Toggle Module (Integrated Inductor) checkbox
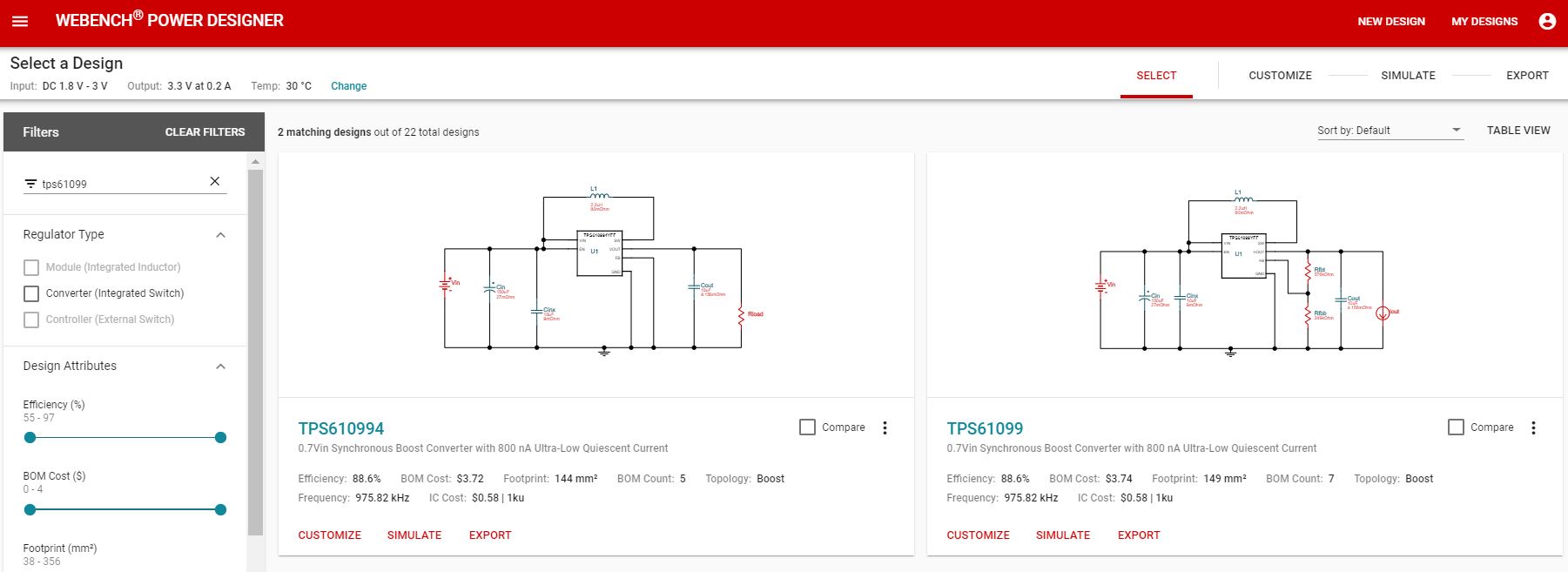Image resolution: width=1568 pixels, height=572 pixels. point(31,267)
